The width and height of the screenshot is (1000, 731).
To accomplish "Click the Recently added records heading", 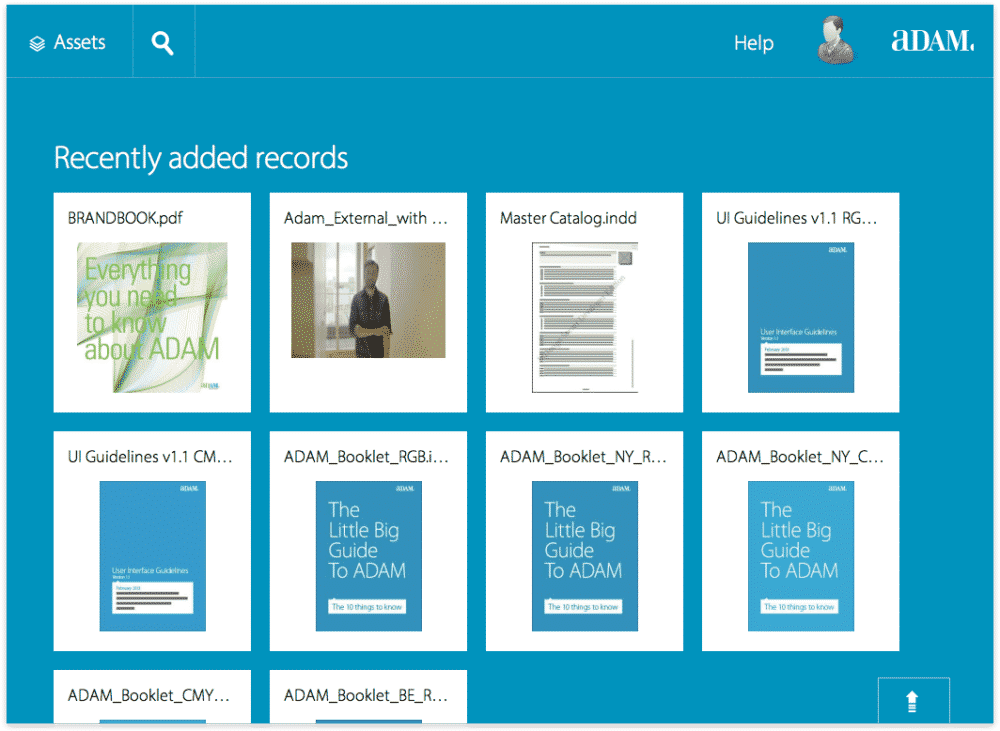I will (x=201, y=158).
